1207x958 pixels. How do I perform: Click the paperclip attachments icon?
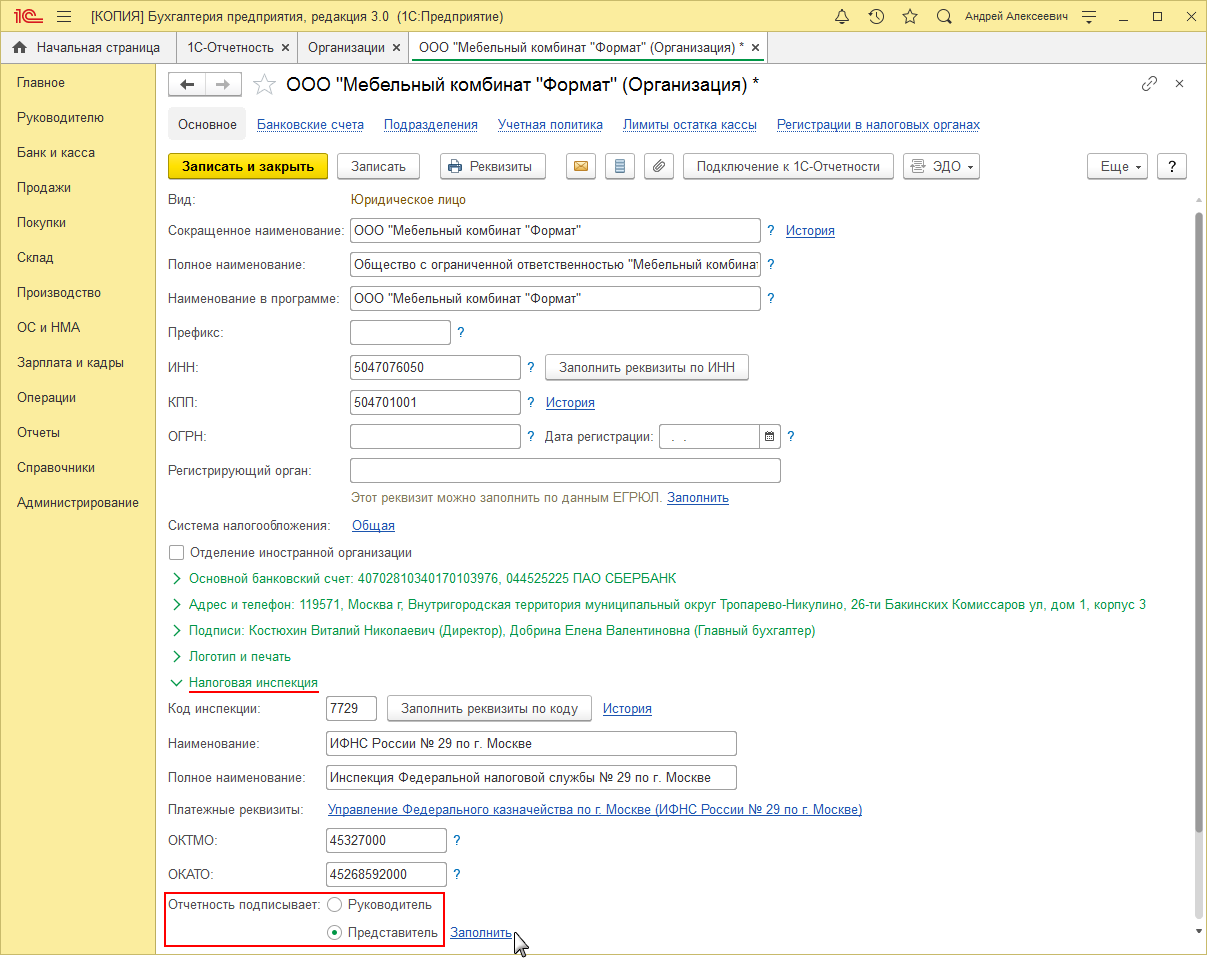tap(658, 167)
